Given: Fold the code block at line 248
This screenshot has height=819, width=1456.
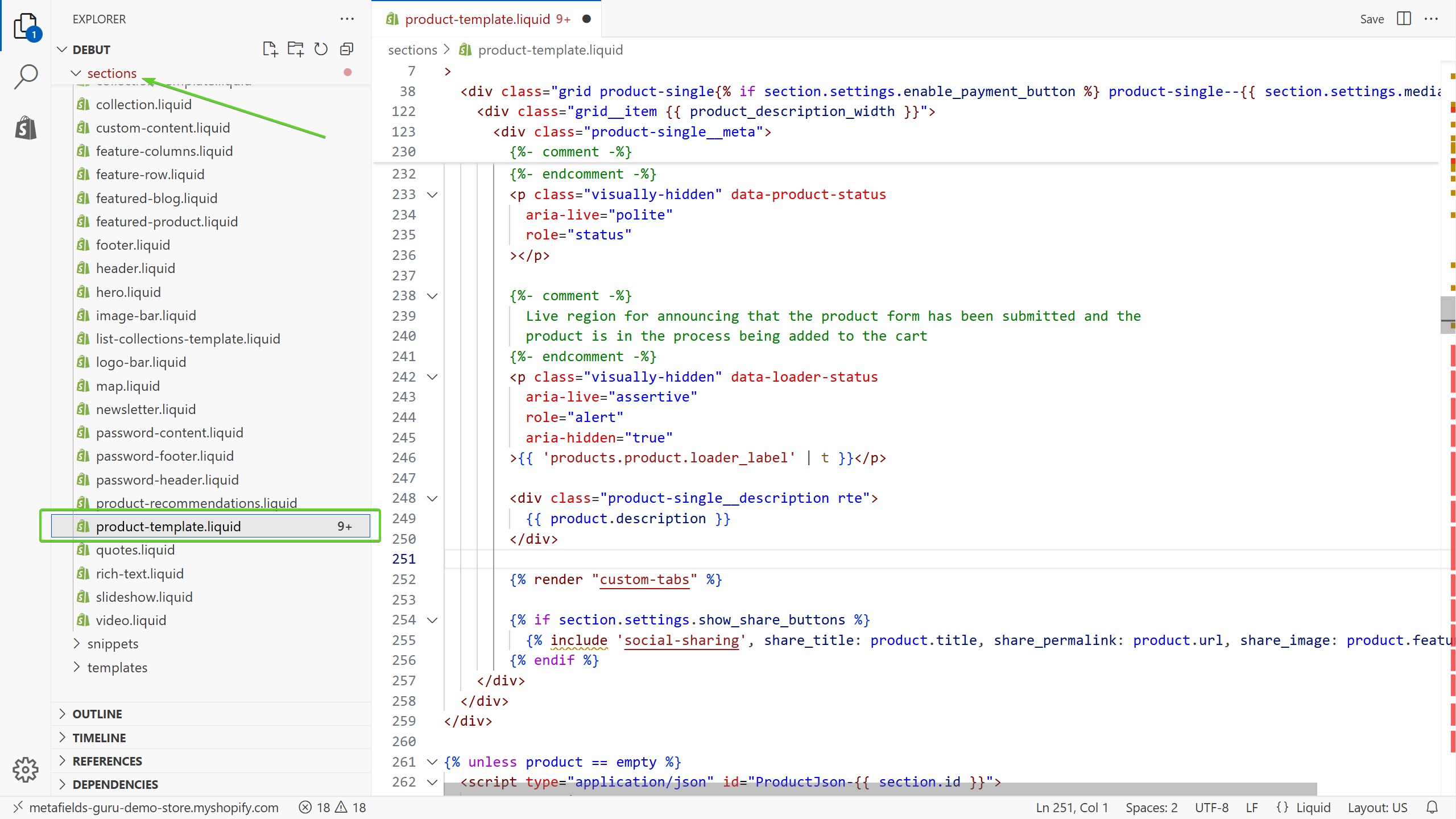Looking at the screenshot, I should pos(432,499).
